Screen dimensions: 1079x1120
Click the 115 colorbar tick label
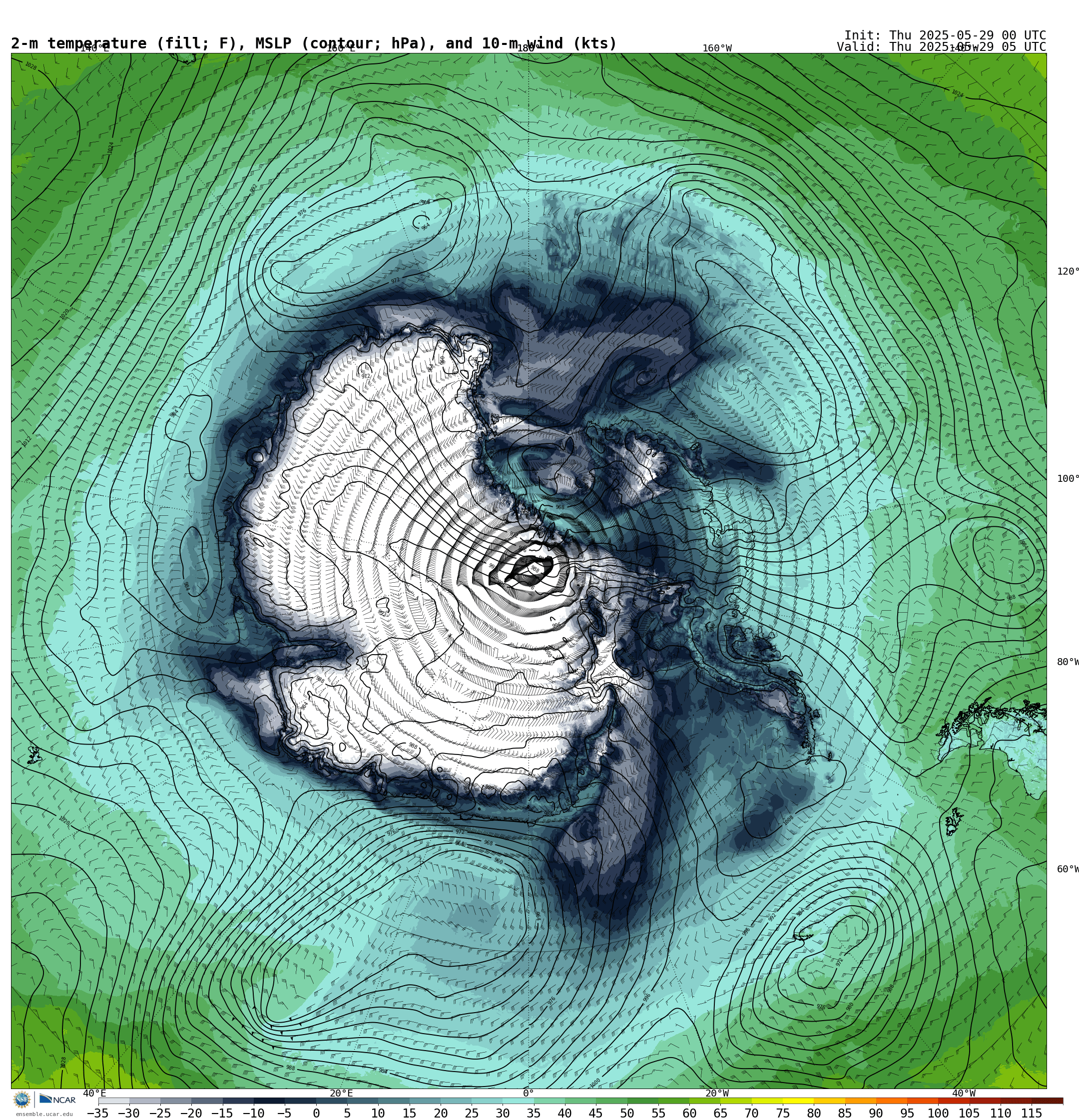[x=1032, y=1113]
